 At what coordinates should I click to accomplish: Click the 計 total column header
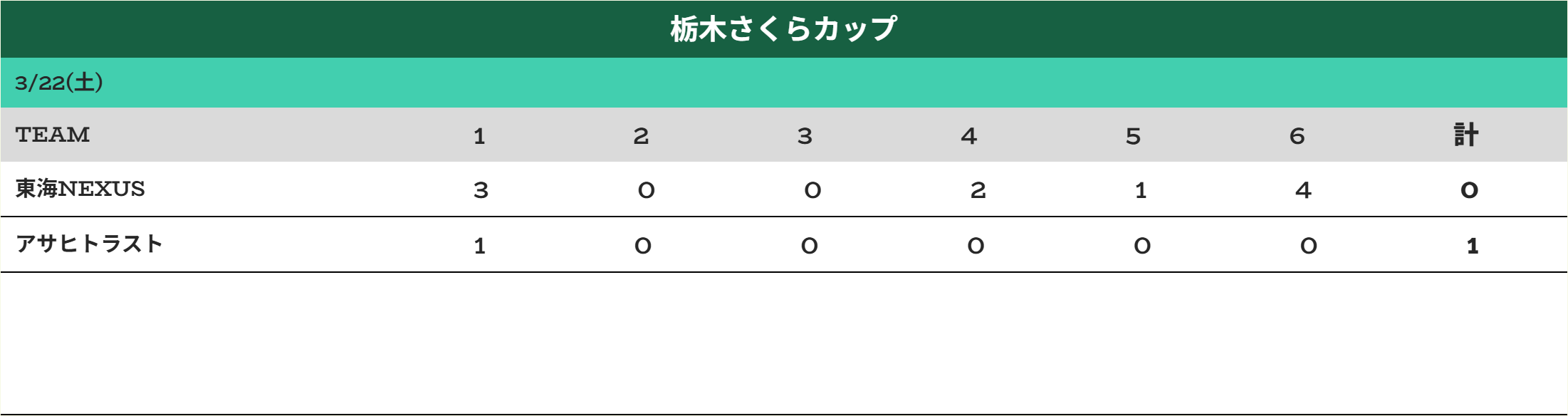click(1466, 135)
